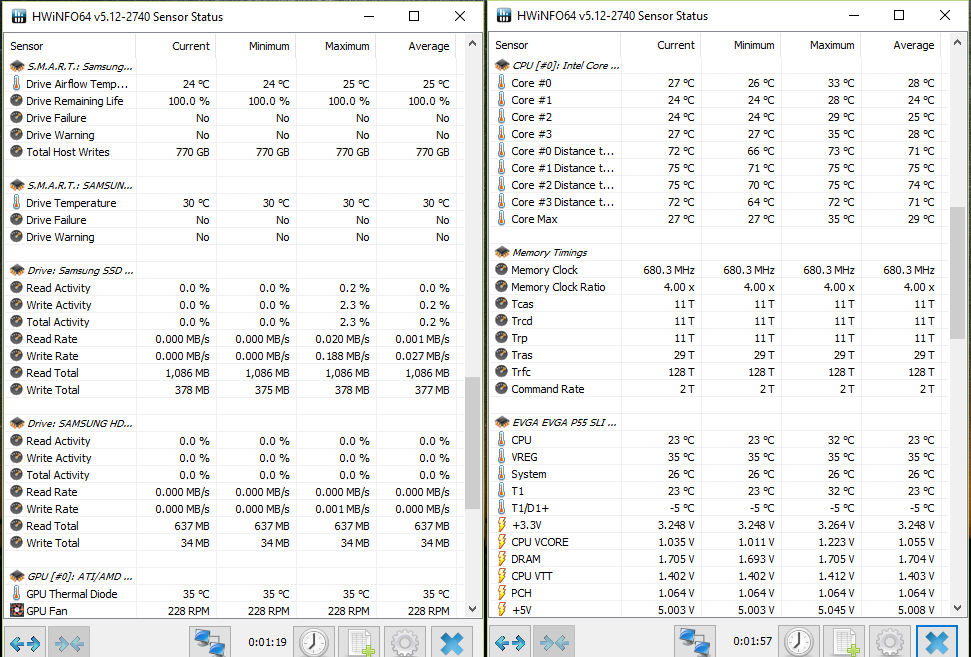Select +5V voltage row

(x=718, y=610)
